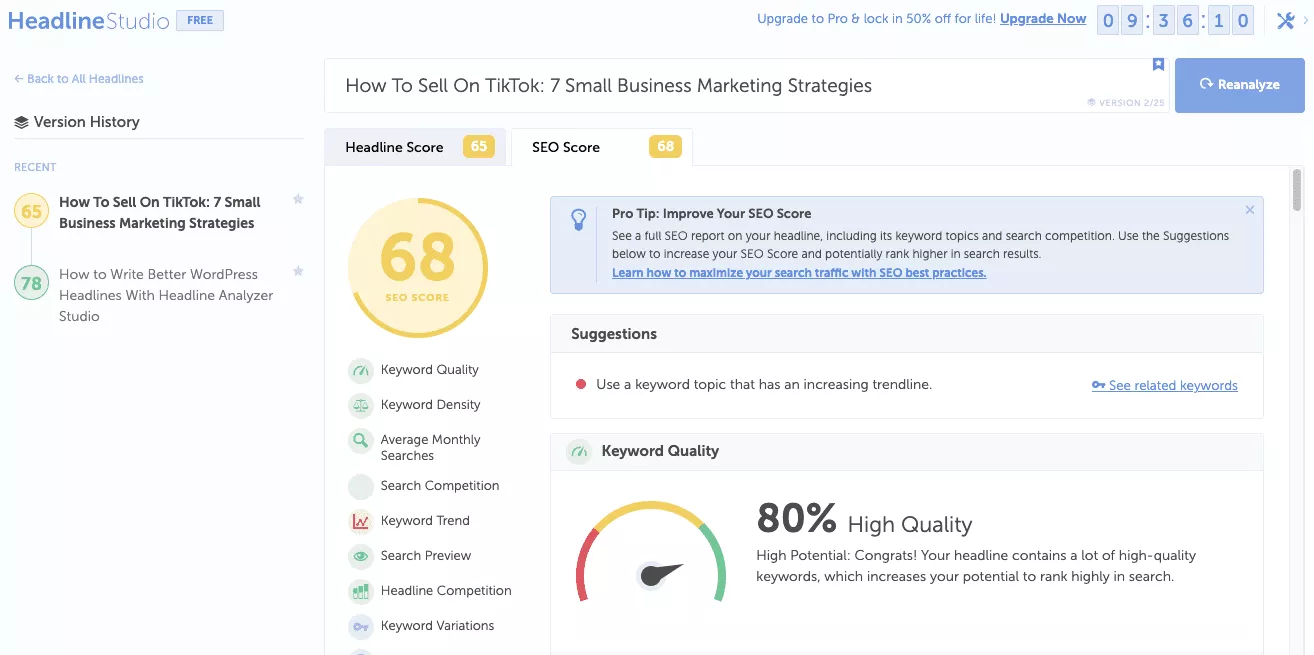Screen dimensions: 1314x655
Task: Click the Keyword Trend chart icon
Action: pos(360,522)
